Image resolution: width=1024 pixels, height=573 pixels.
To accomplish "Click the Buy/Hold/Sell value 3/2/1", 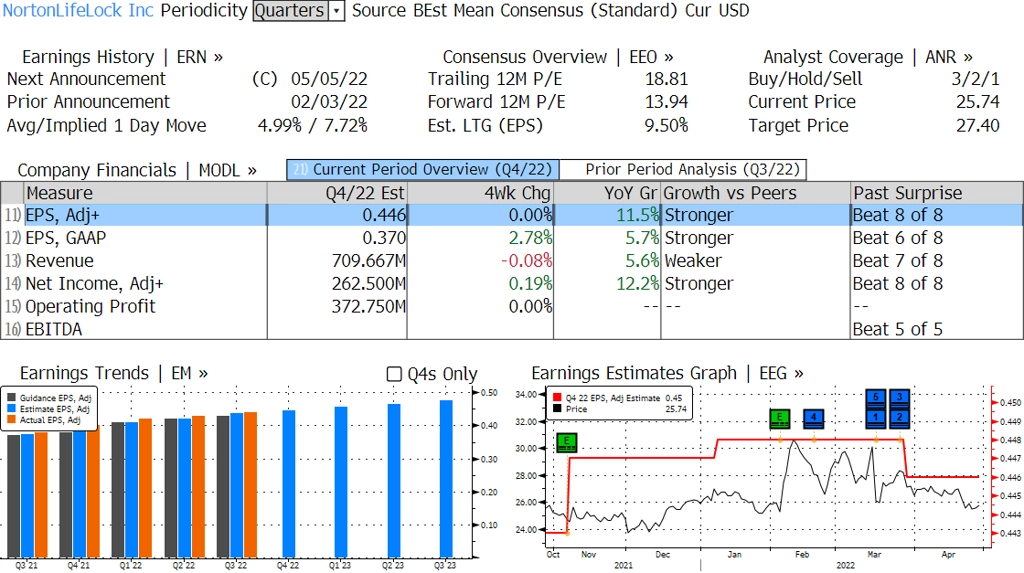I will (x=976, y=79).
